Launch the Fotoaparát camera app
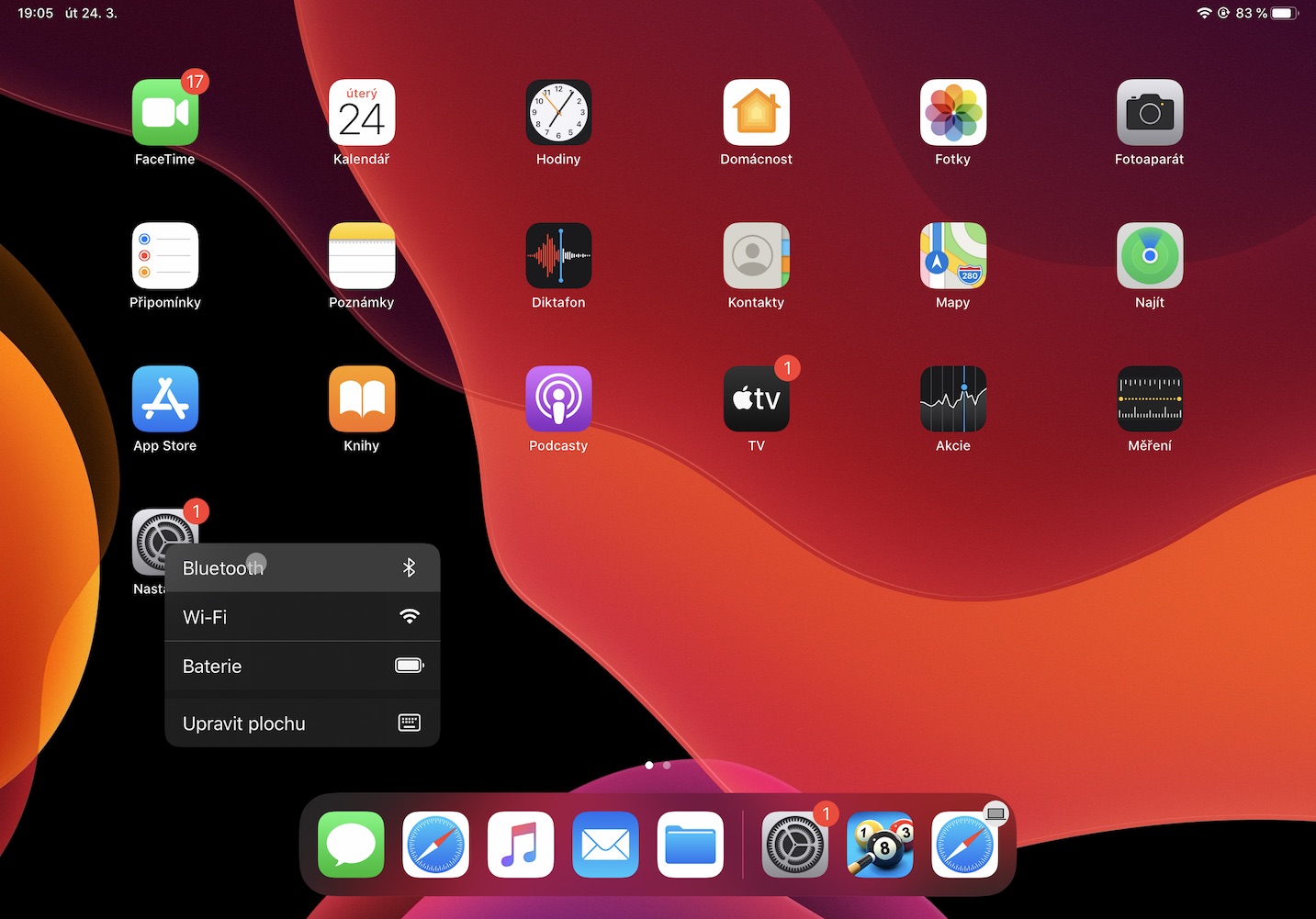Viewport: 1316px width, 919px height. click(1150, 113)
